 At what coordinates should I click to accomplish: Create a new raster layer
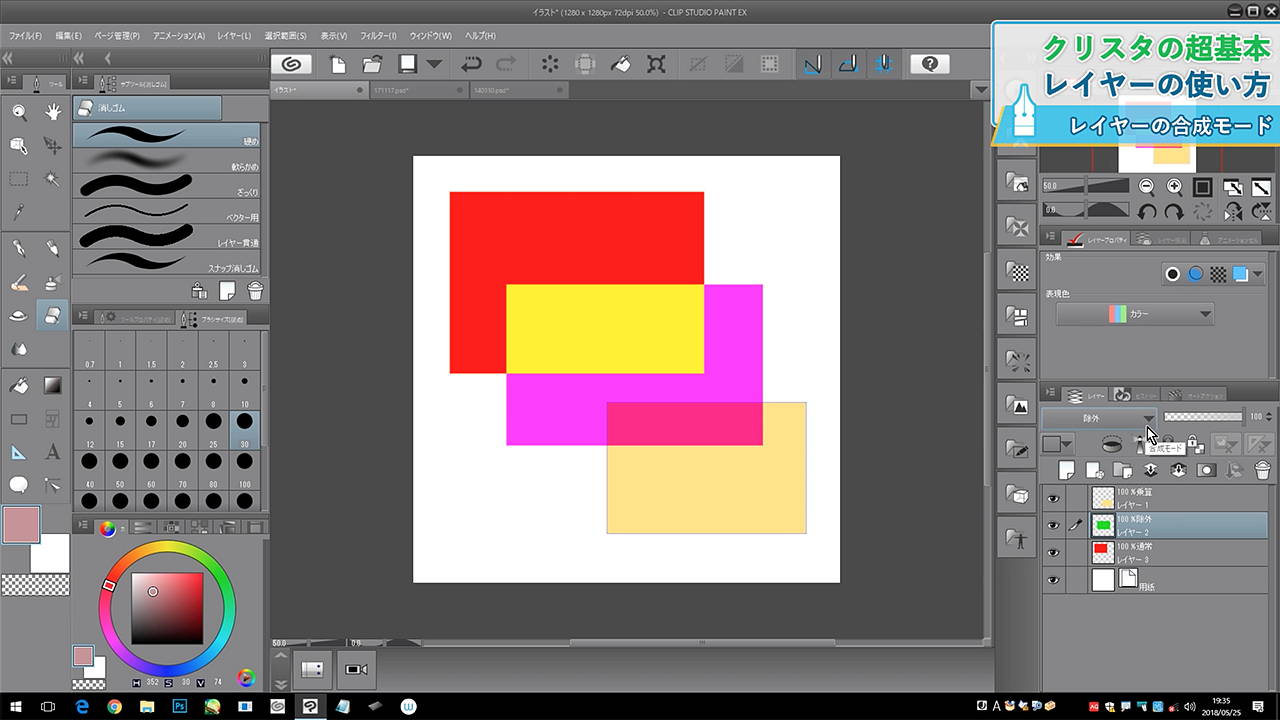tap(1066, 469)
